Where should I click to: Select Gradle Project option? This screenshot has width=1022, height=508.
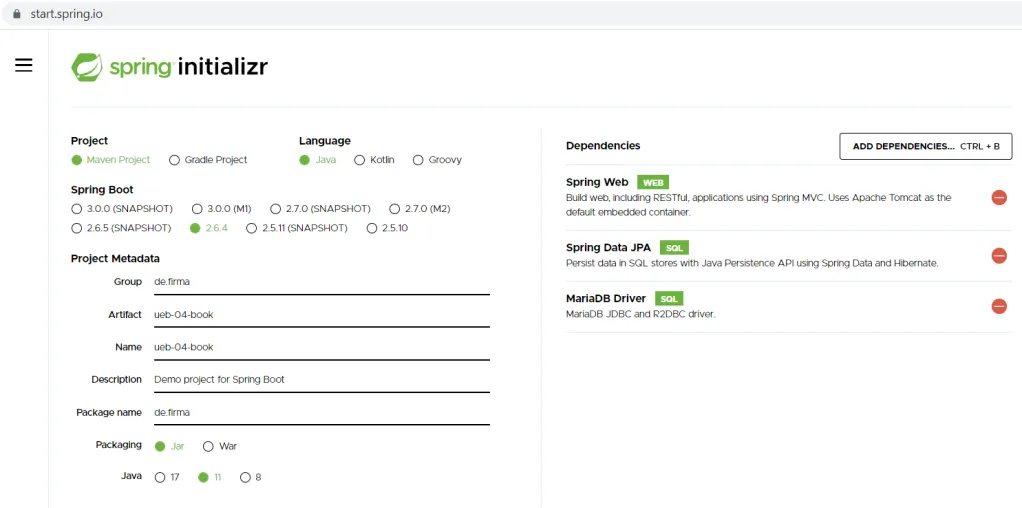pos(208,160)
